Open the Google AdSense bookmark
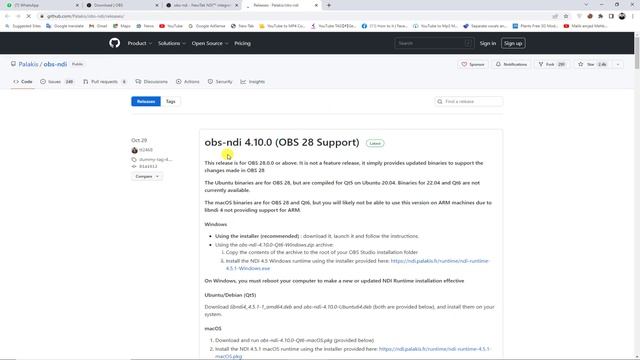Viewport: 640px width, 360px height. pos(207,26)
